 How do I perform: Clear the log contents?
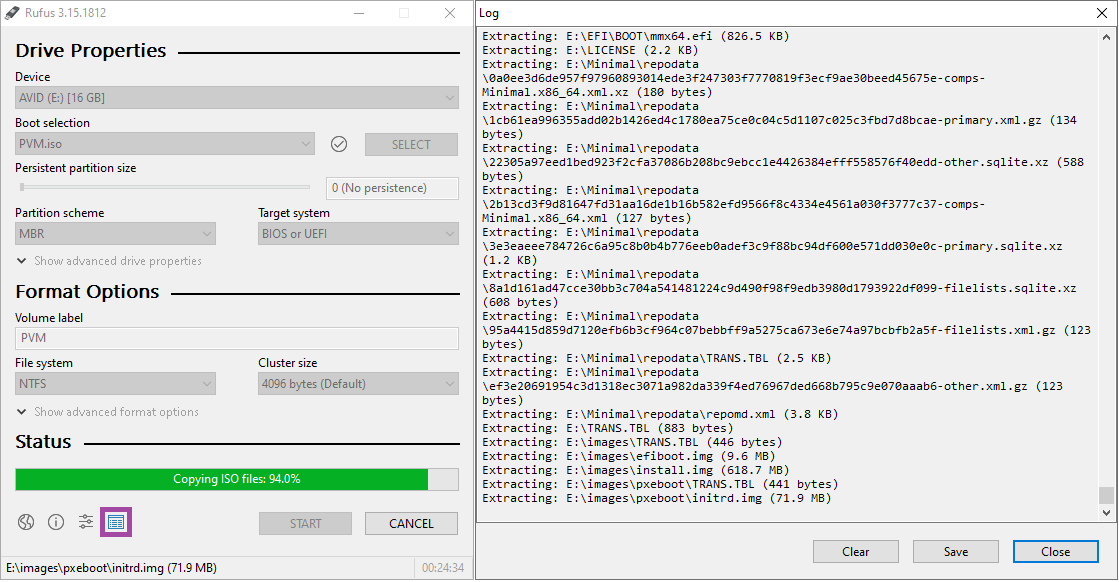(x=856, y=551)
